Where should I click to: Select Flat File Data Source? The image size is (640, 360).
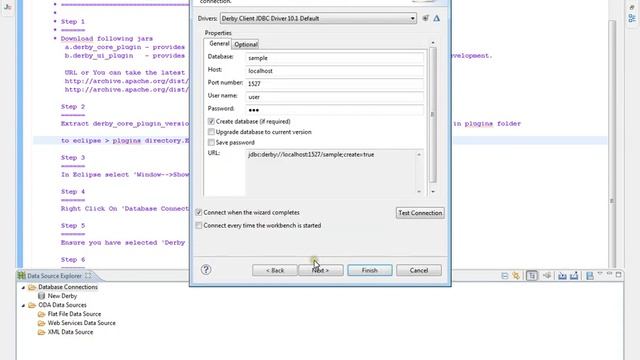tap(74, 314)
